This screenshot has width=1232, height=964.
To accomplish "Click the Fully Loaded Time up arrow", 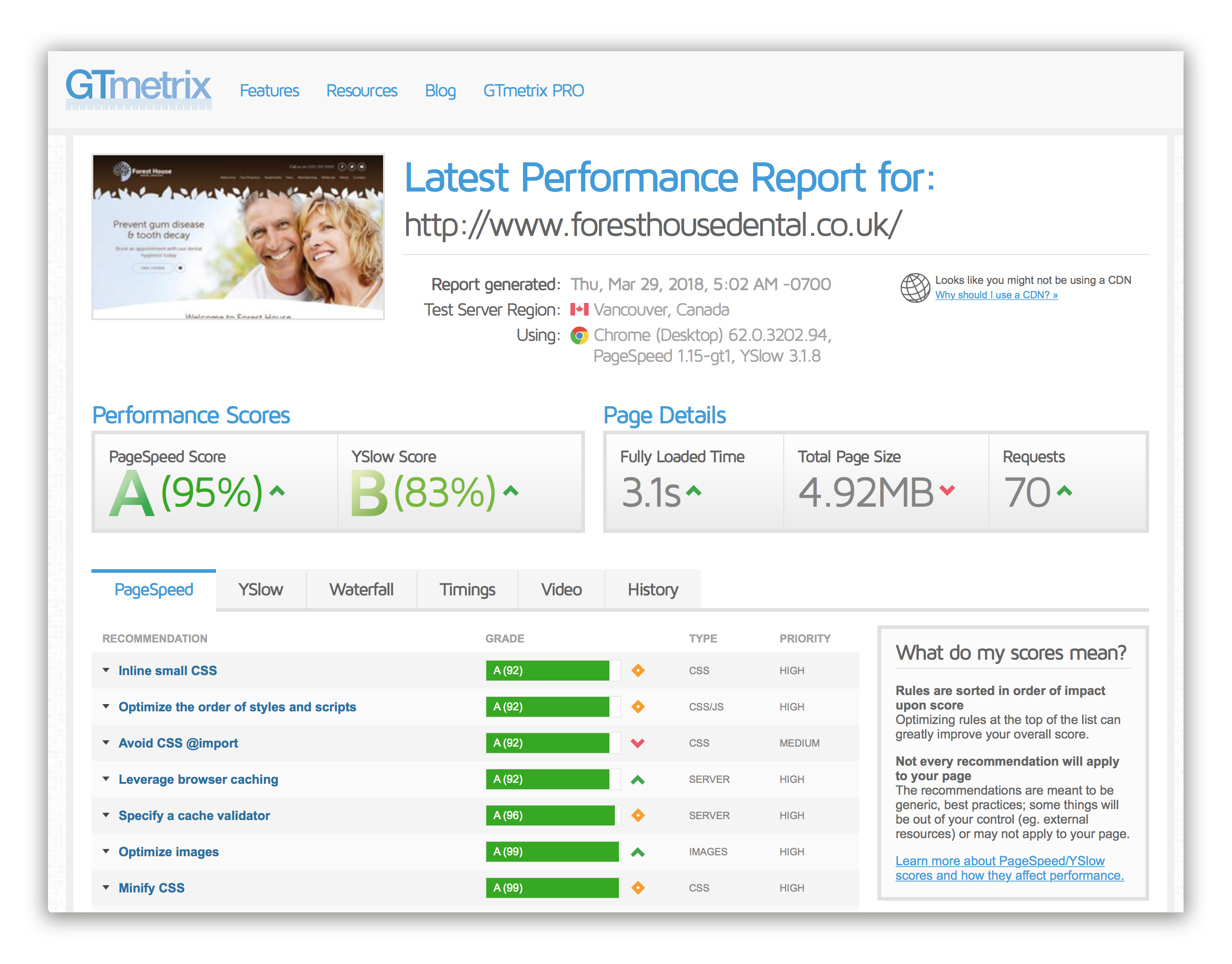I will point(694,492).
